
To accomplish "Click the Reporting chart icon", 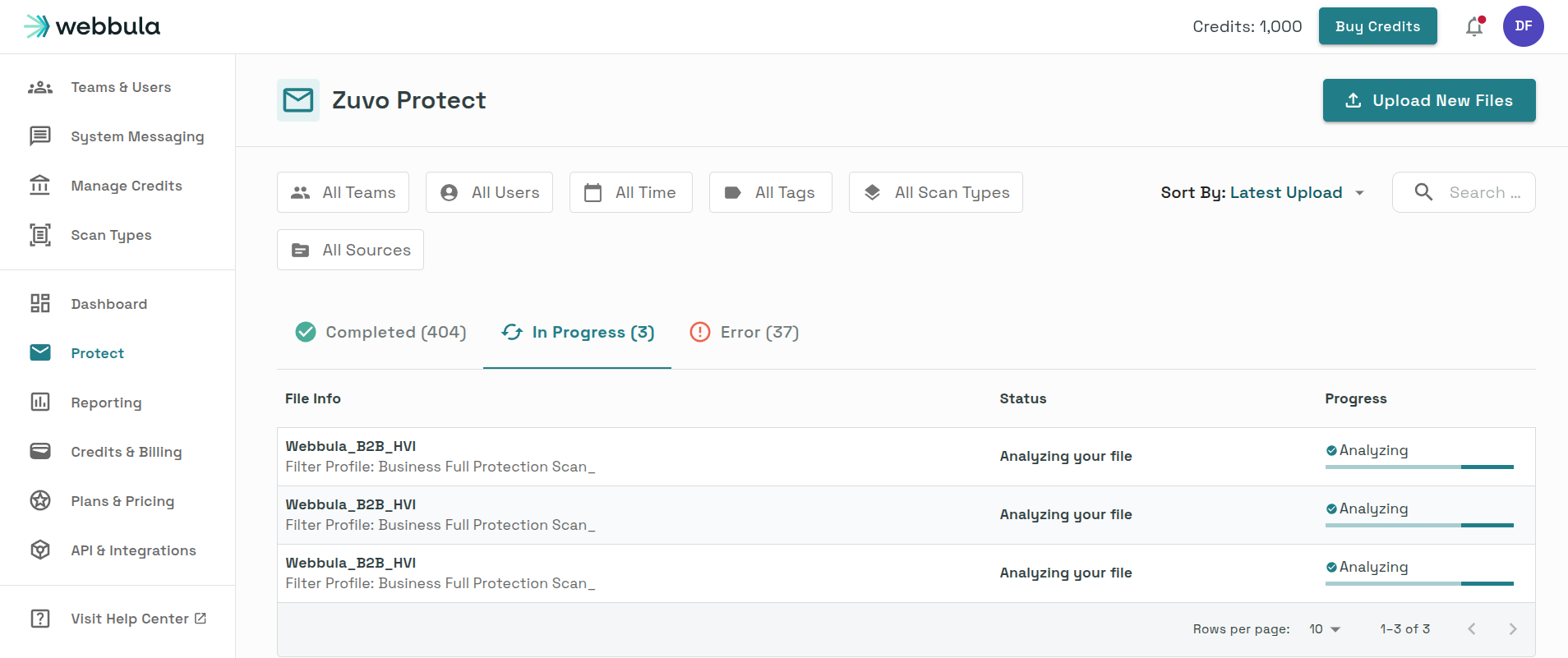I will tap(40, 403).
